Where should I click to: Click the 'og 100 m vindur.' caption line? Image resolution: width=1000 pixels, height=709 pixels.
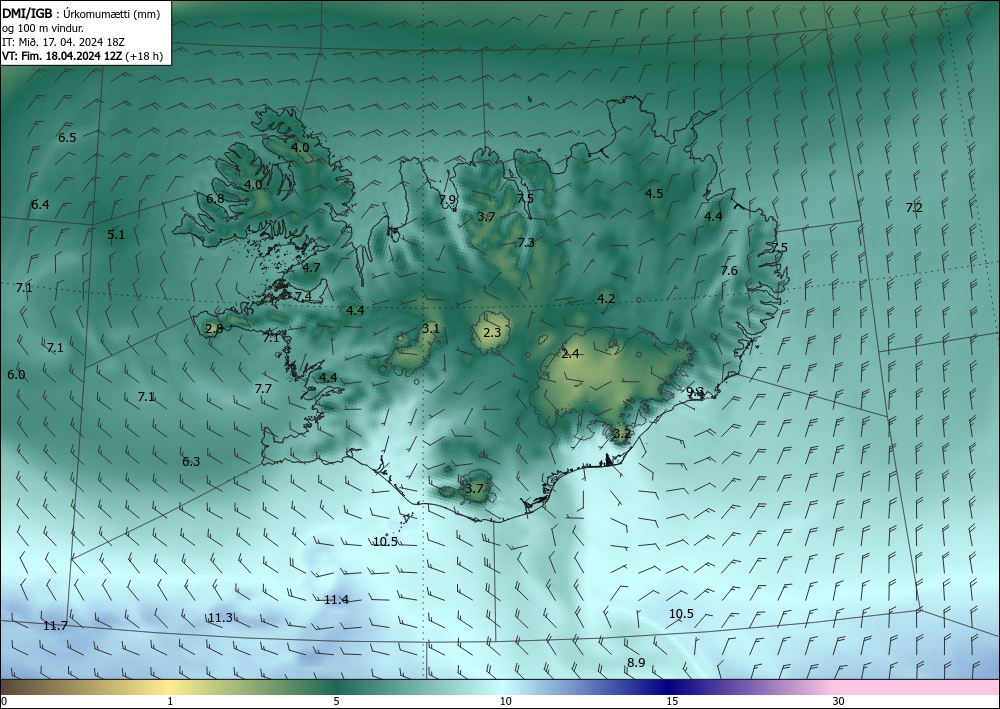(x=43, y=28)
